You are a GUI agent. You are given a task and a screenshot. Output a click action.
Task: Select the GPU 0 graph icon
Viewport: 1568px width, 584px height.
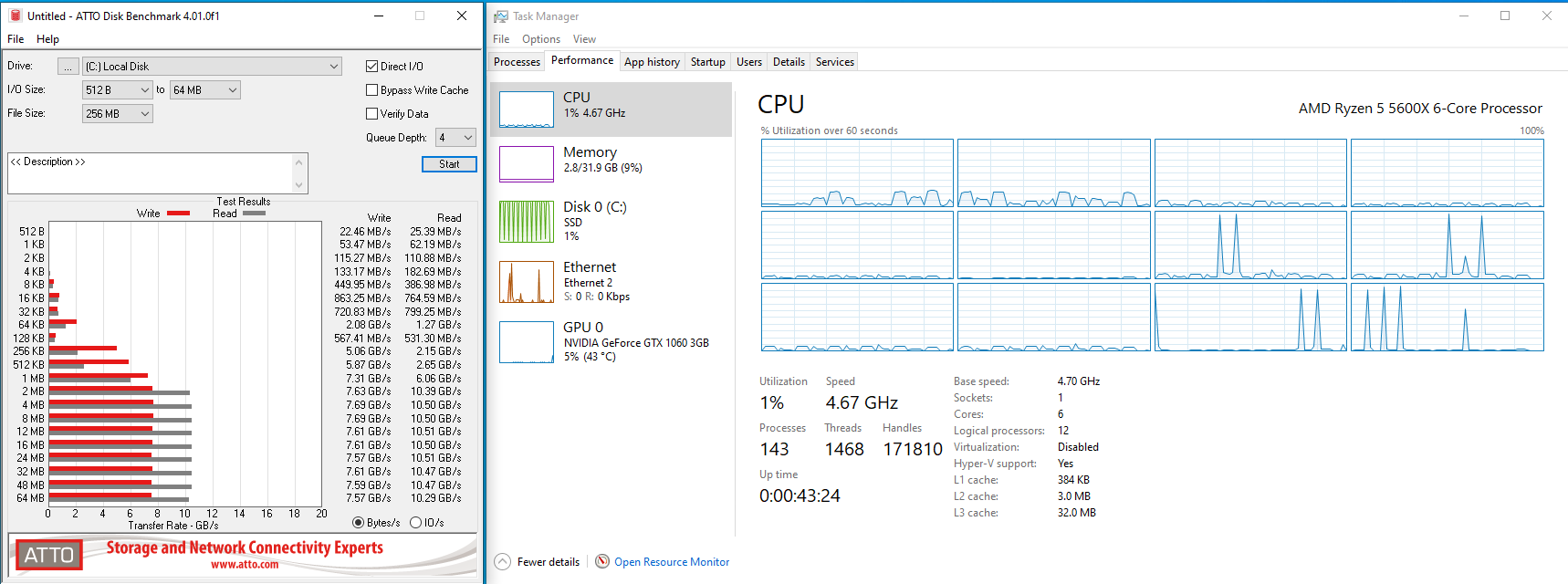[527, 342]
